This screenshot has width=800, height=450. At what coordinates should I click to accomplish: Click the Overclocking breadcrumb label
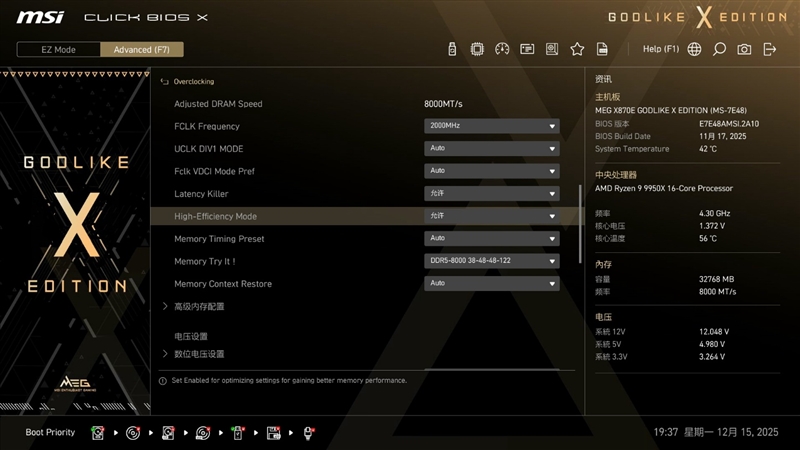click(194, 82)
